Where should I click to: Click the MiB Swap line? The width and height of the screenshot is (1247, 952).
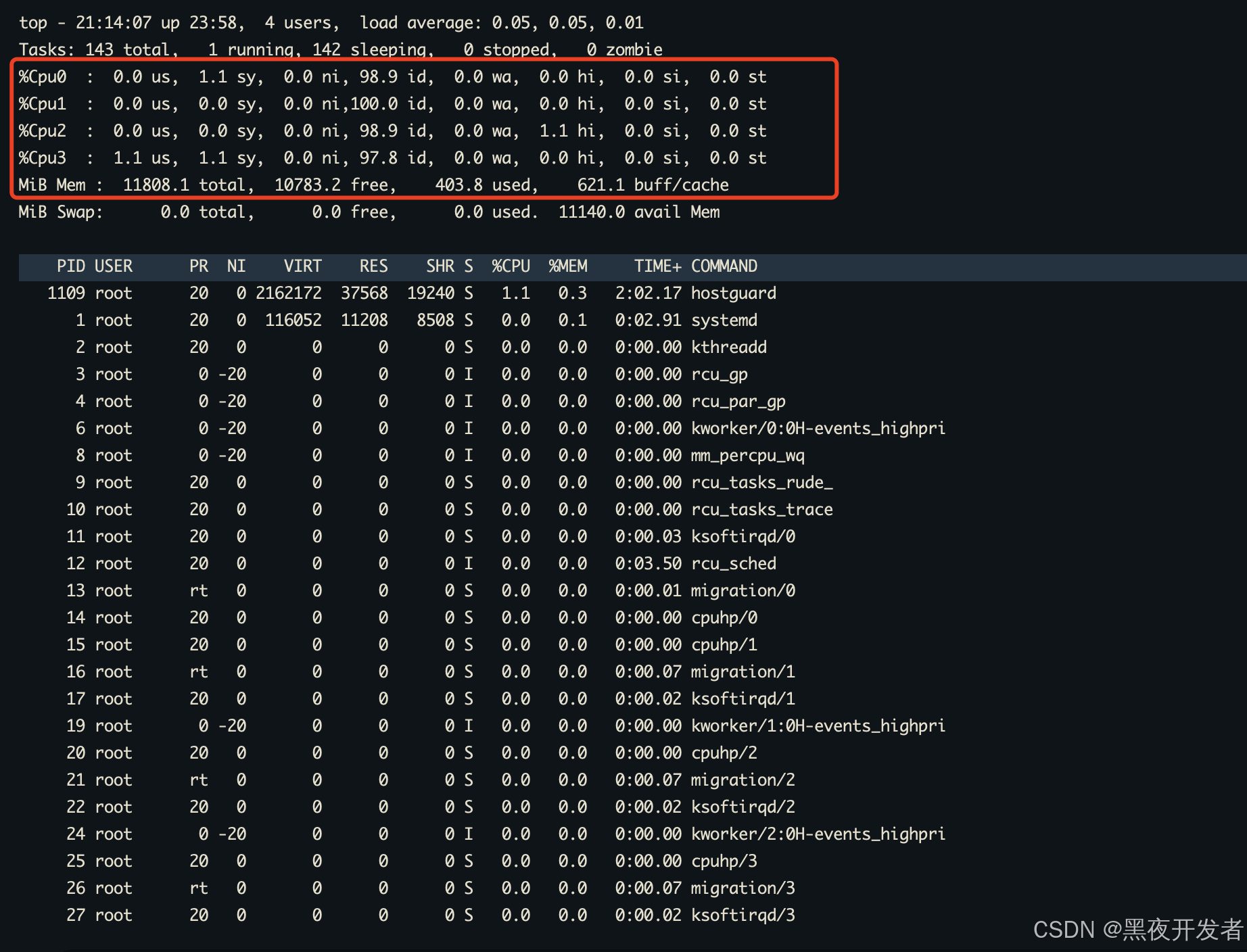click(x=369, y=212)
